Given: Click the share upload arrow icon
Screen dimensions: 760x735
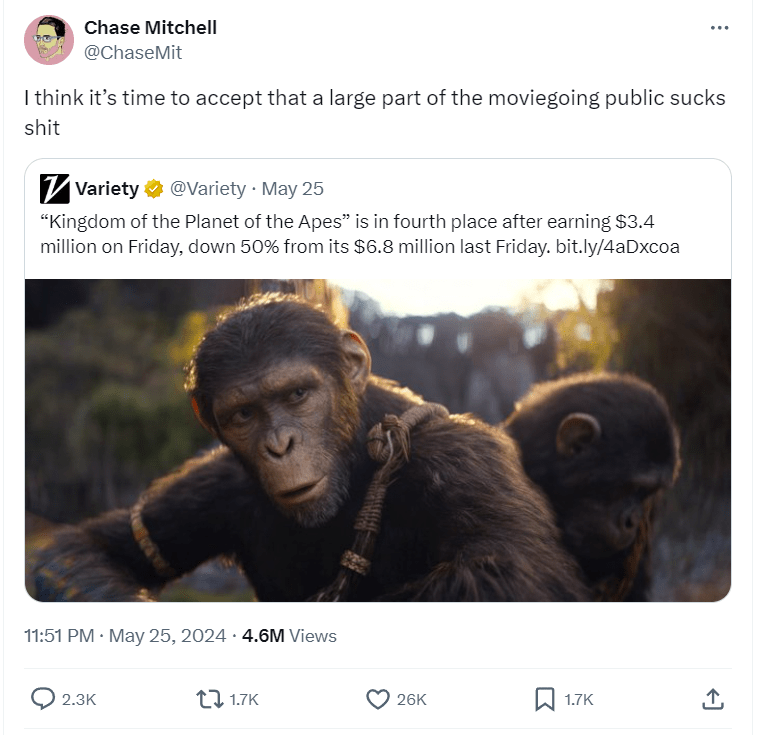Looking at the screenshot, I should pyautogui.click(x=713, y=699).
